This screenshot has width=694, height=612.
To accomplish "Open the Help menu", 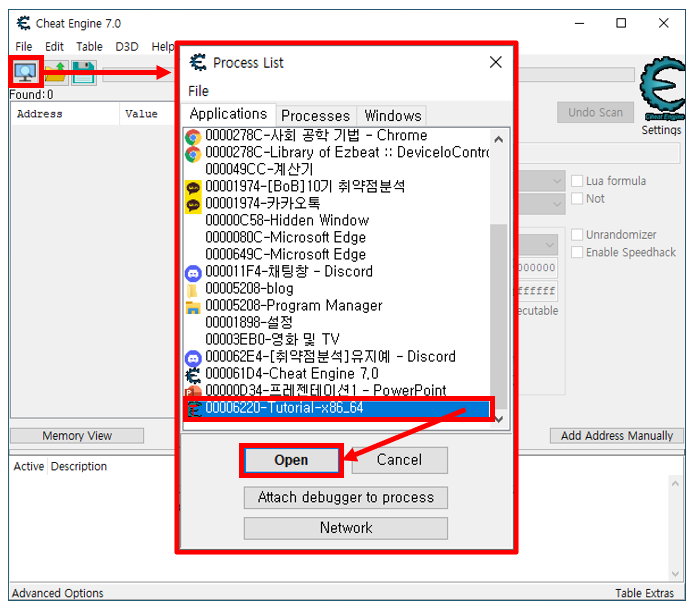I will pos(163,46).
